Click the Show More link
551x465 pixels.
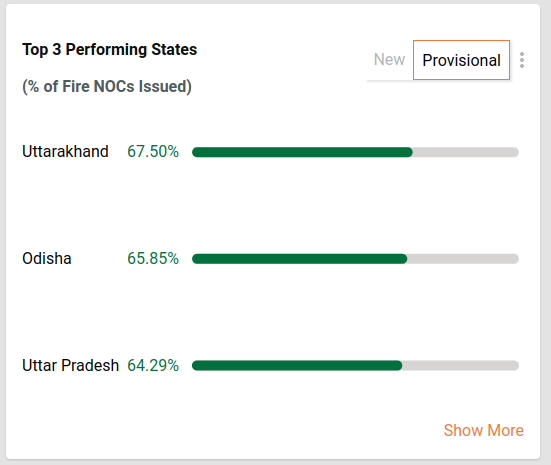tap(484, 430)
